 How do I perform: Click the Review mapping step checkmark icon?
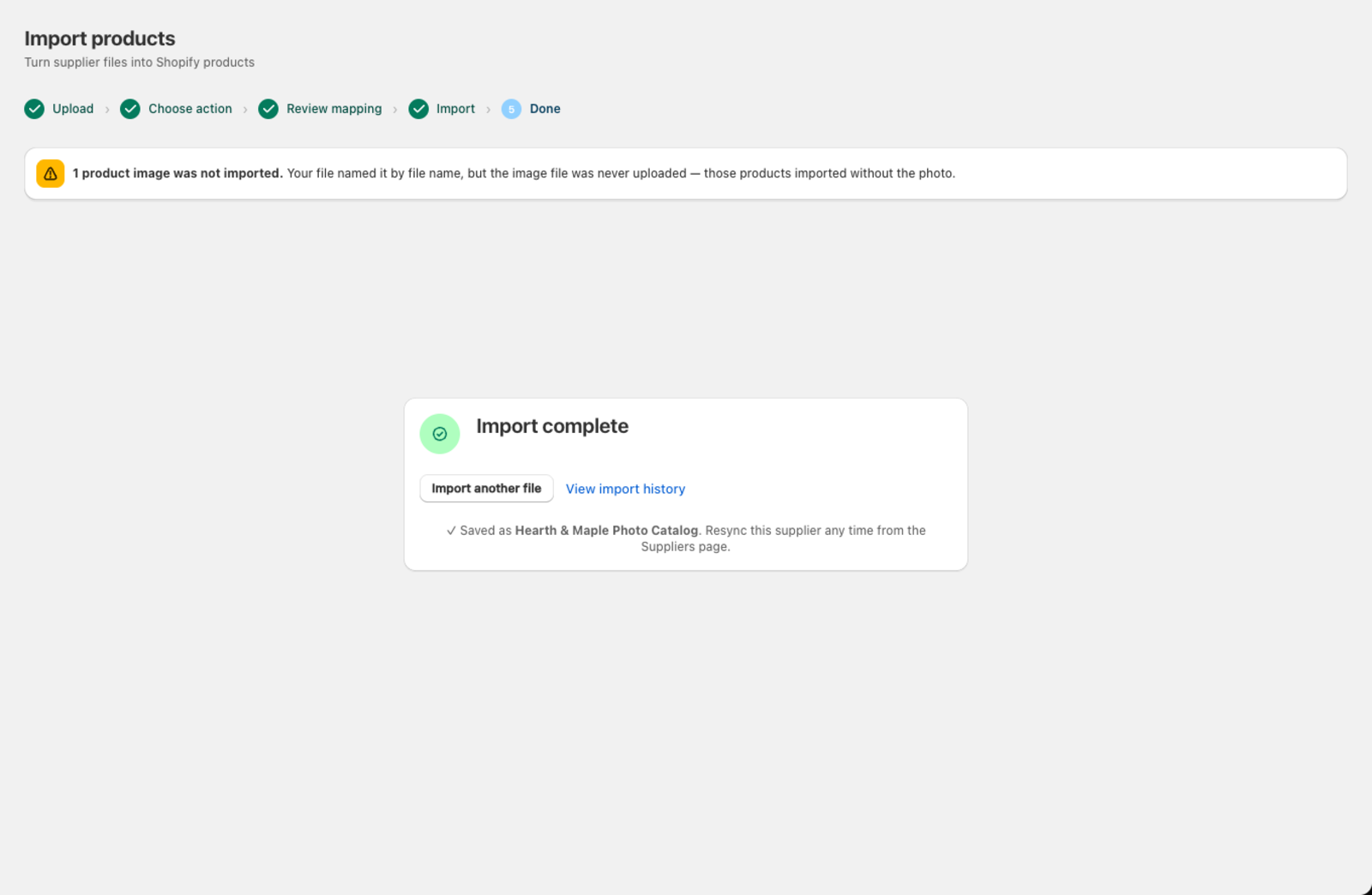(x=268, y=109)
